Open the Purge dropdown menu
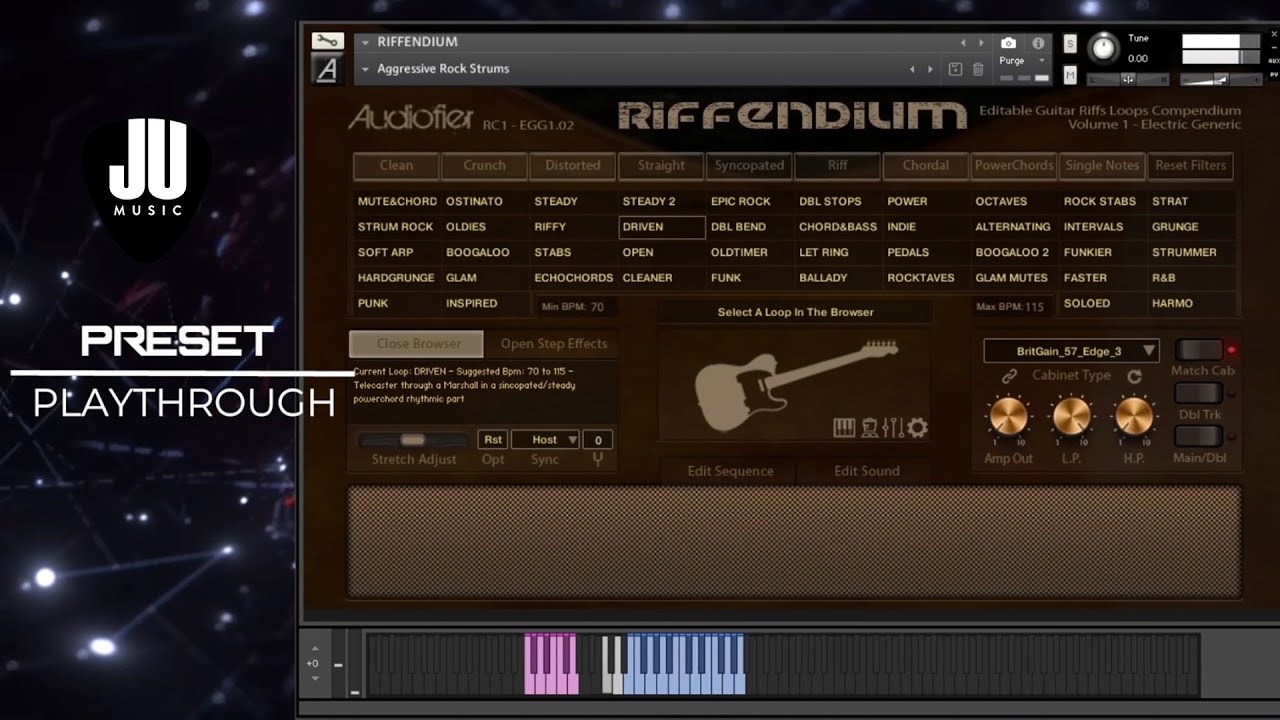1280x720 pixels. pos(1020,60)
